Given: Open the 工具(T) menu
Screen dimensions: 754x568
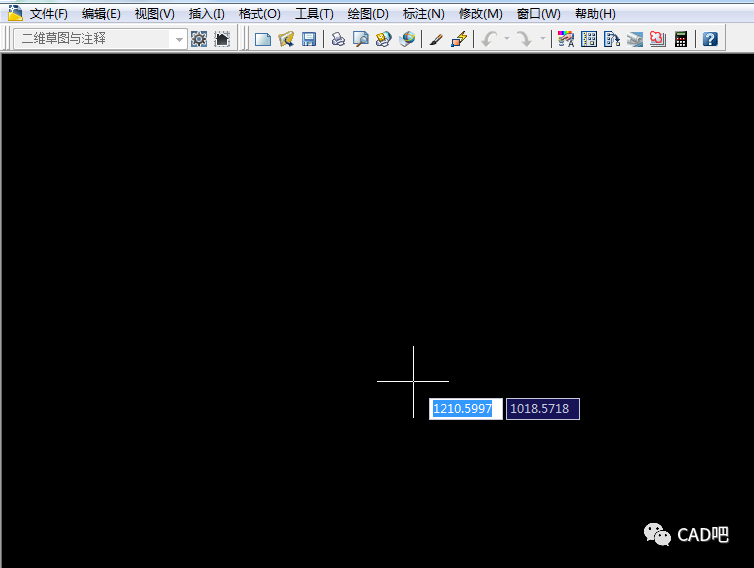Looking at the screenshot, I should pyautogui.click(x=314, y=13).
